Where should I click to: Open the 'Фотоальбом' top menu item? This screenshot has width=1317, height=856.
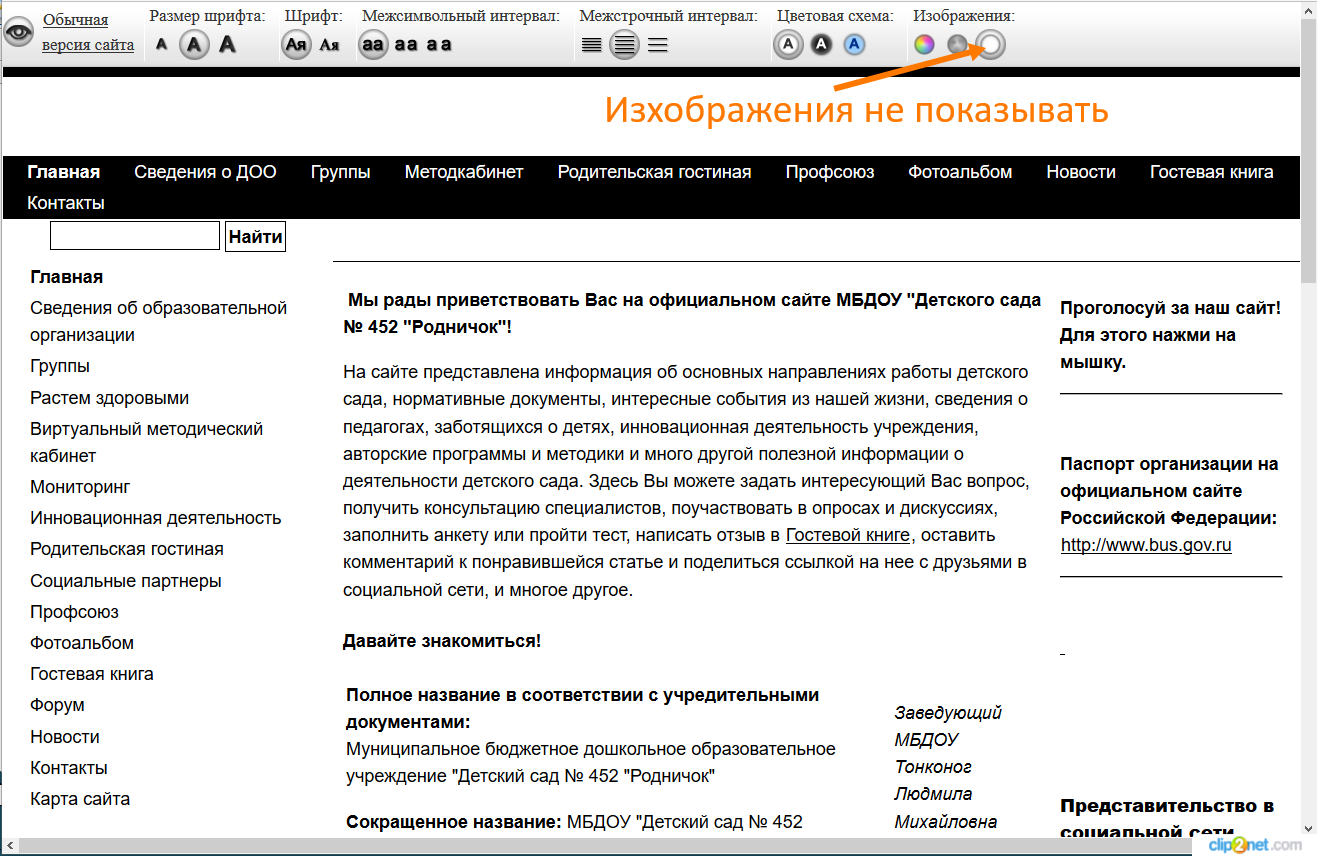click(x=960, y=172)
